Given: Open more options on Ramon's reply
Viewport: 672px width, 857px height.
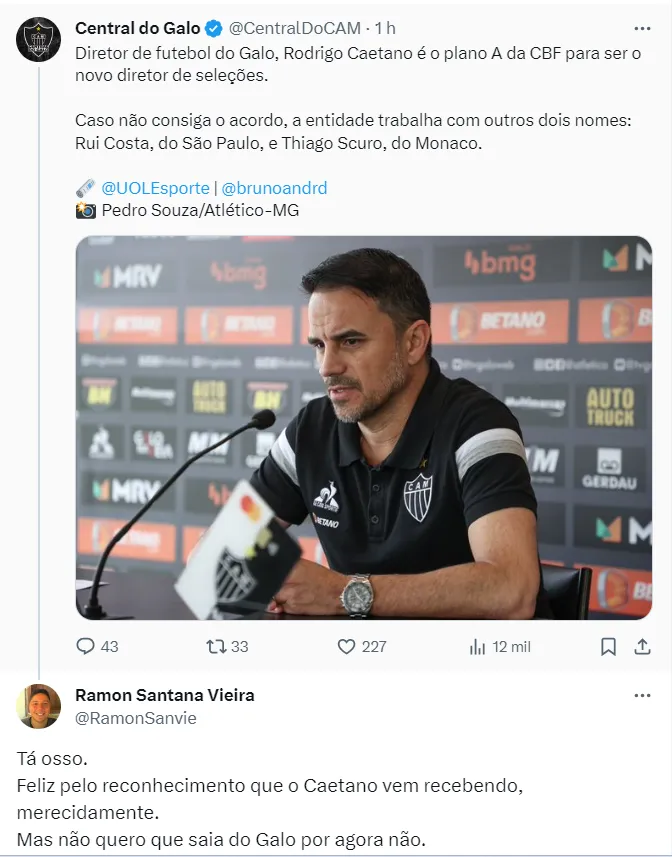Looking at the screenshot, I should (642, 695).
